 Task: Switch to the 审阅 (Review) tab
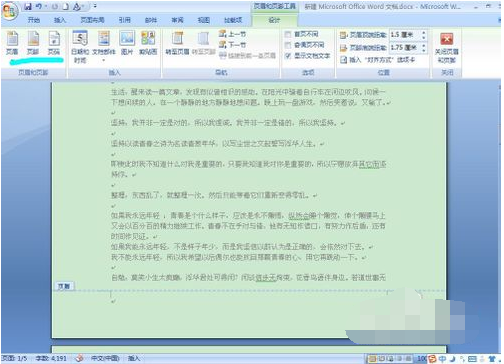[x=177, y=20]
